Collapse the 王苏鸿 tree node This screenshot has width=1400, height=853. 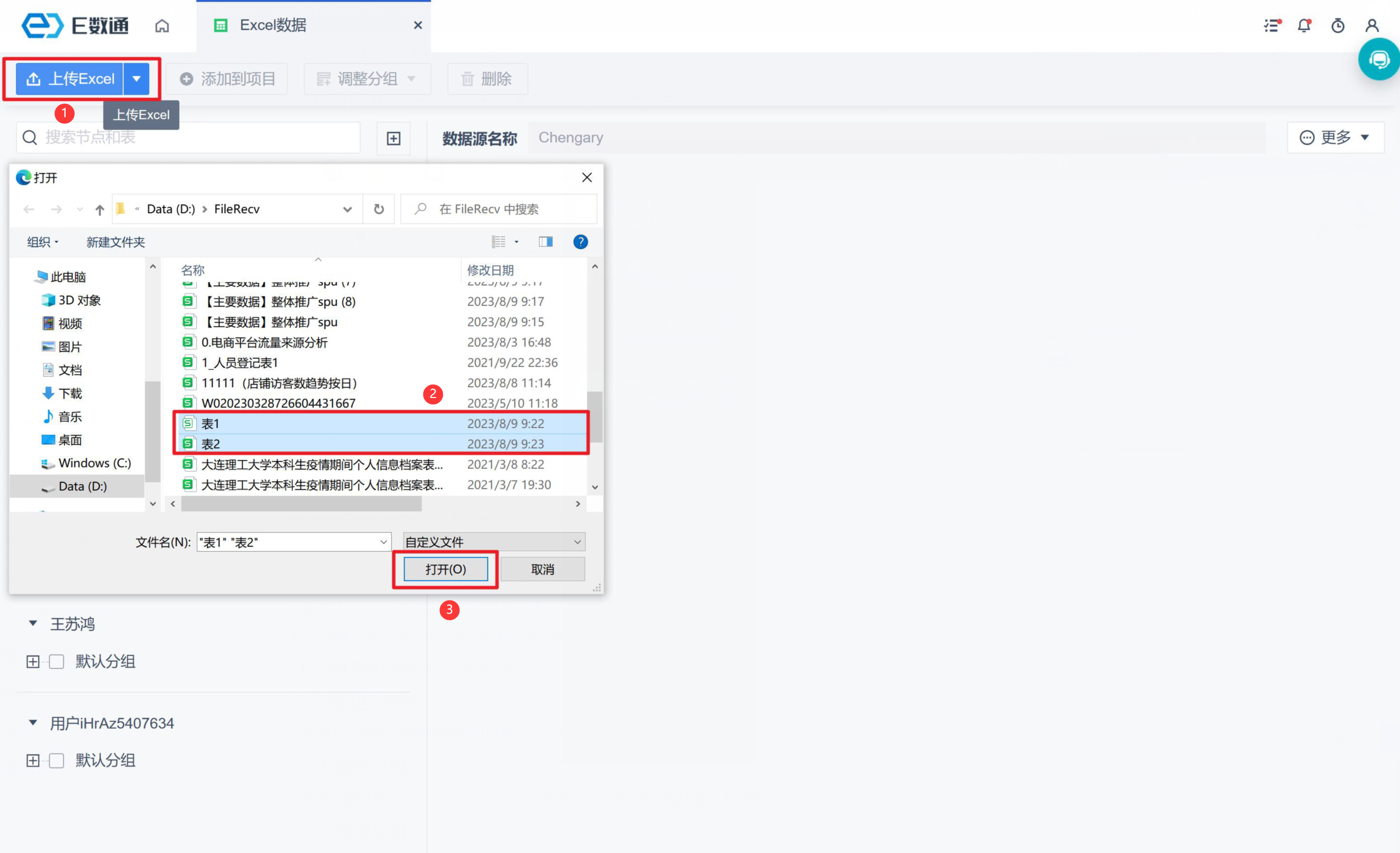pos(33,624)
